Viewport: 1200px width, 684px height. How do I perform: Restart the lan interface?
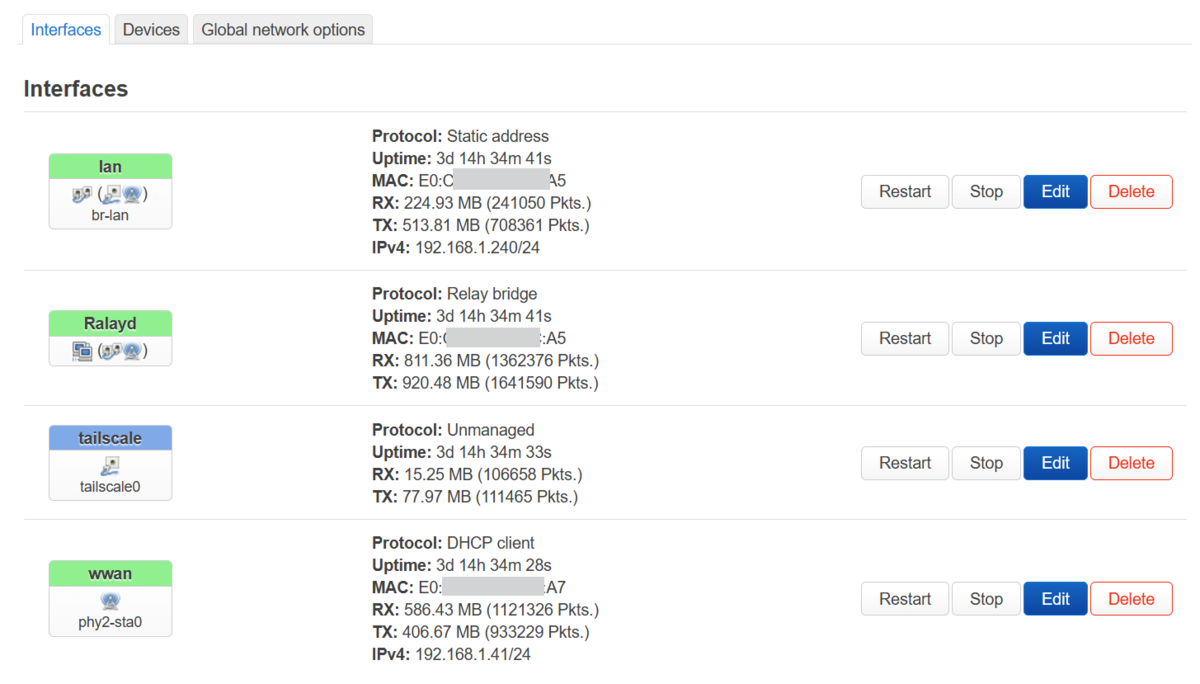905,192
